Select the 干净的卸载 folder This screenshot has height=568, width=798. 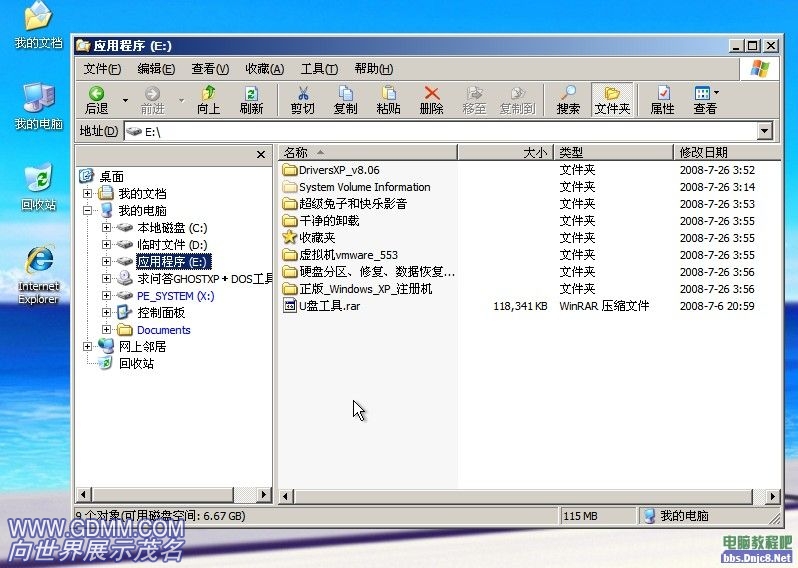(x=329, y=221)
